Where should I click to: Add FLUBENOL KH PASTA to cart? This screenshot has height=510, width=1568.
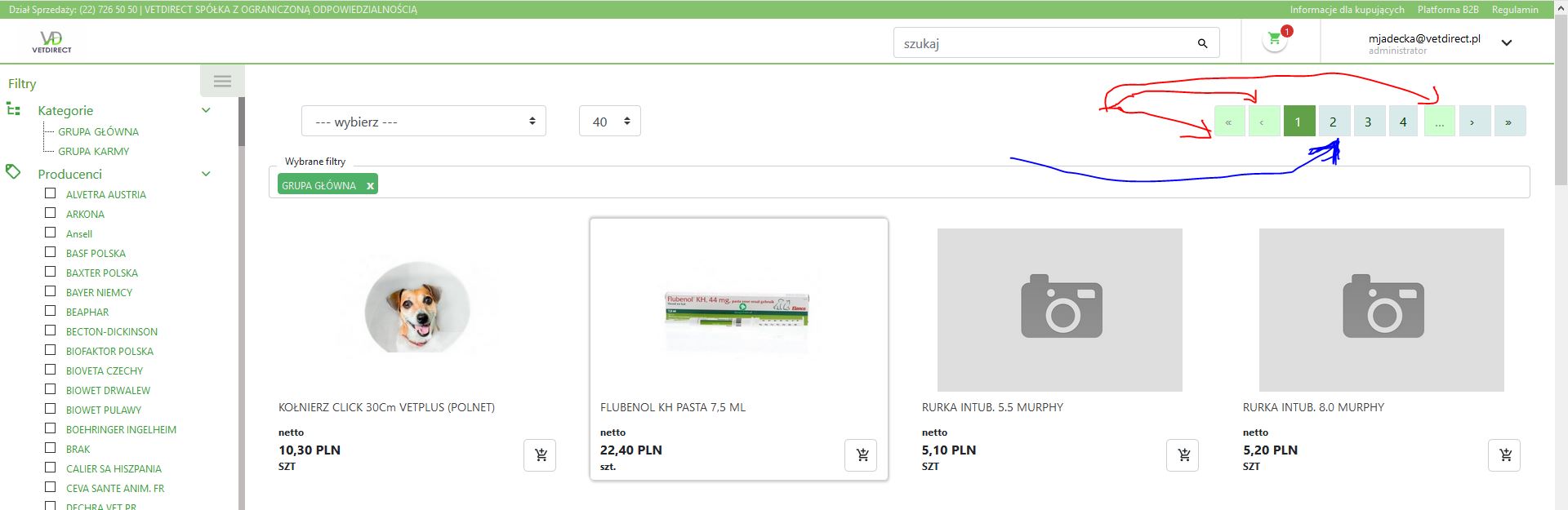coord(861,455)
